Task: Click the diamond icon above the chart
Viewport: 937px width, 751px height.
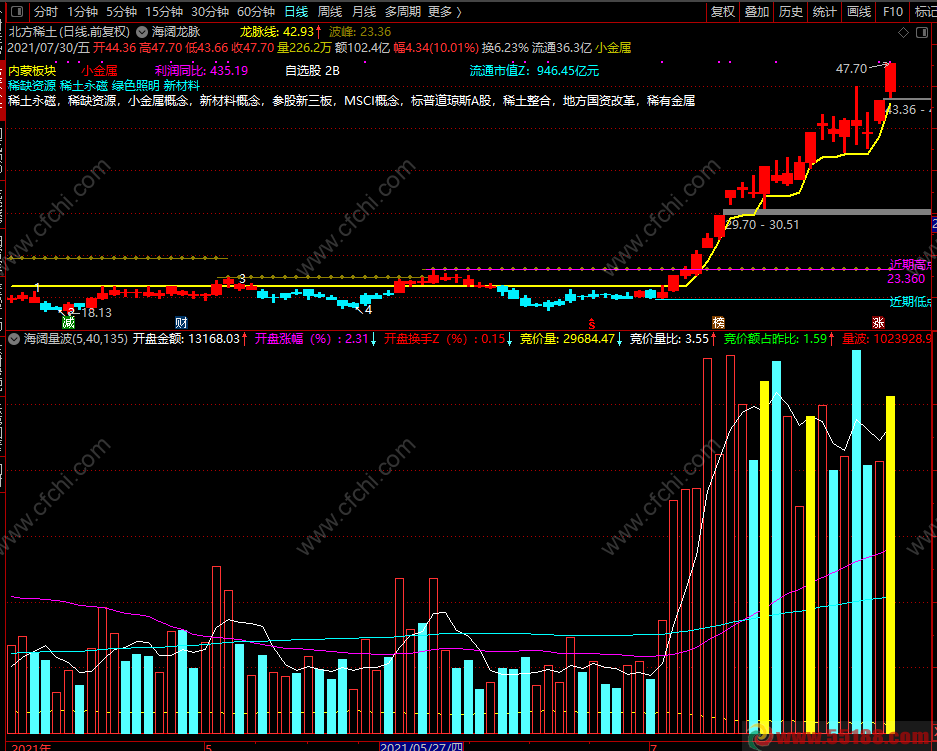Action: point(903,32)
